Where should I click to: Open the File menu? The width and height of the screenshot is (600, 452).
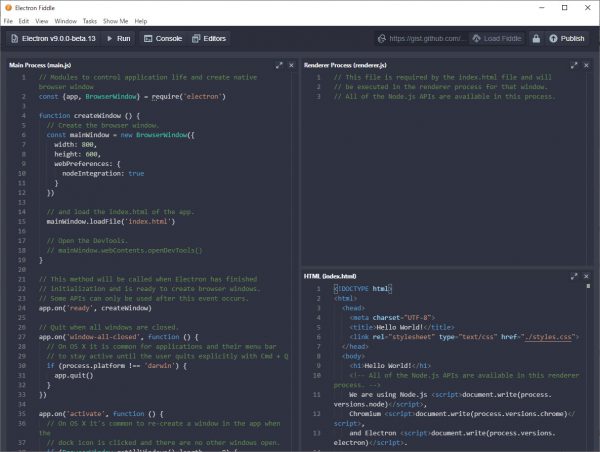(8, 21)
